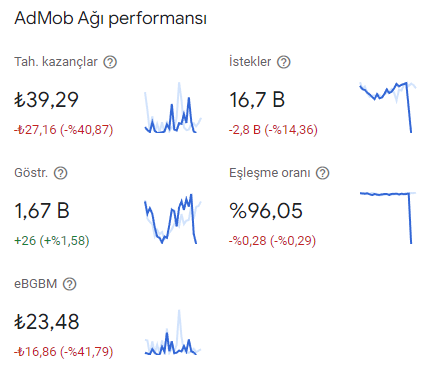Click the -₺27,16 (-%40,87) change text
Viewport: 444px width, 372px height.
pos(64,129)
